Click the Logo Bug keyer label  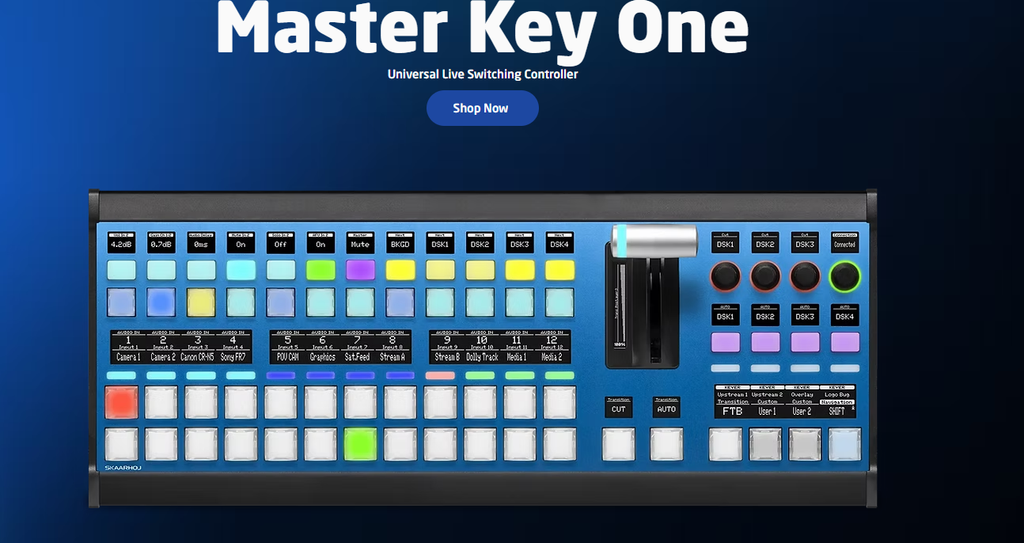pos(837,395)
